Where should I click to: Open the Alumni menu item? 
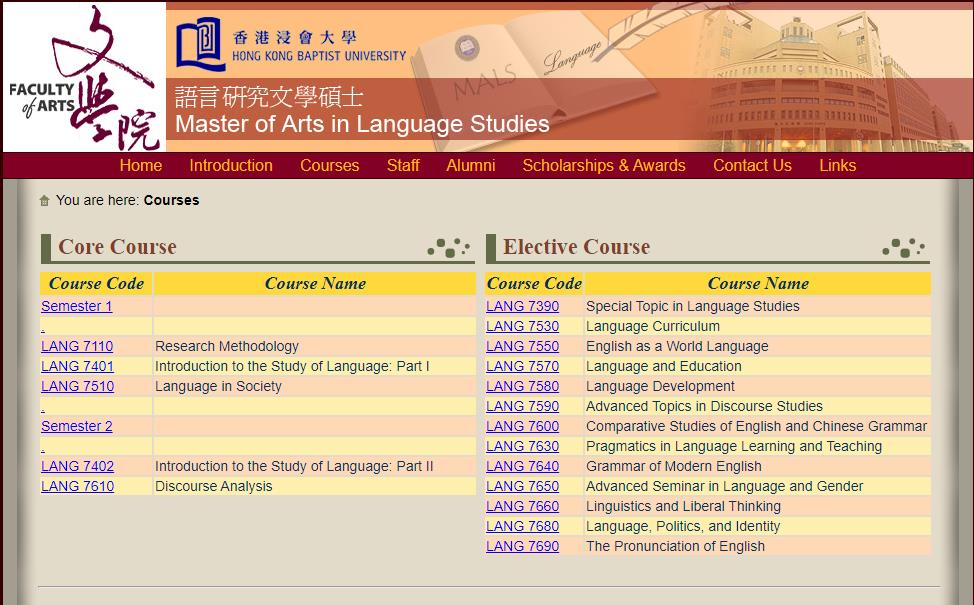471,165
